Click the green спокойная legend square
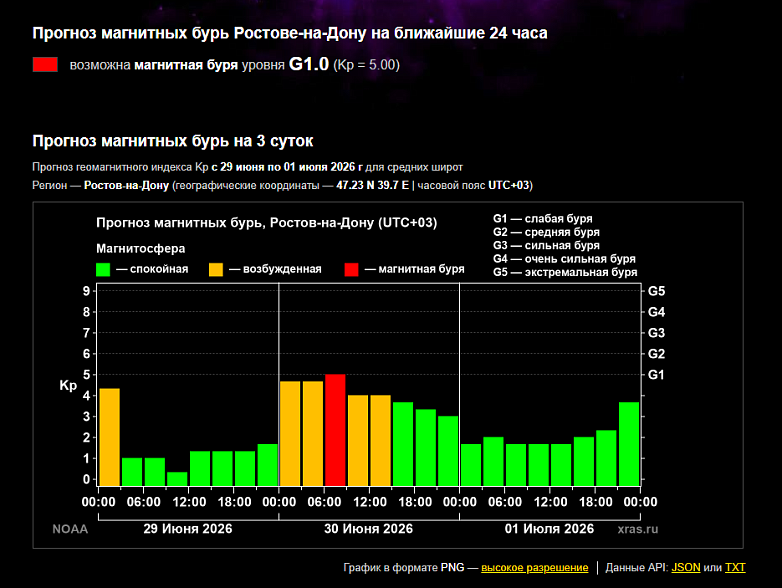Image resolution: width=782 pixels, height=588 pixels. pos(103,270)
